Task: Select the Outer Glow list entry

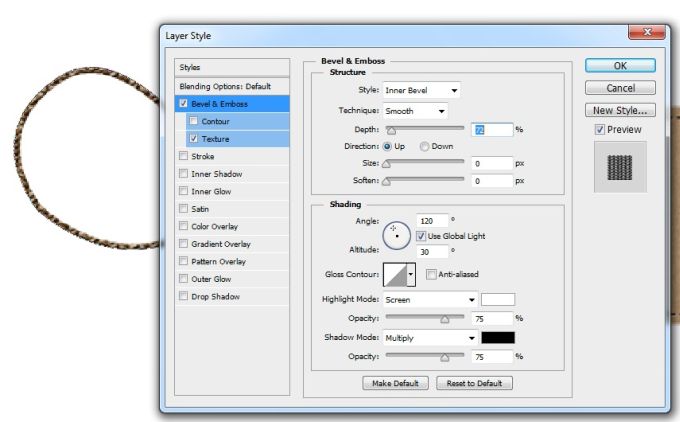Action: click(232, 279)
